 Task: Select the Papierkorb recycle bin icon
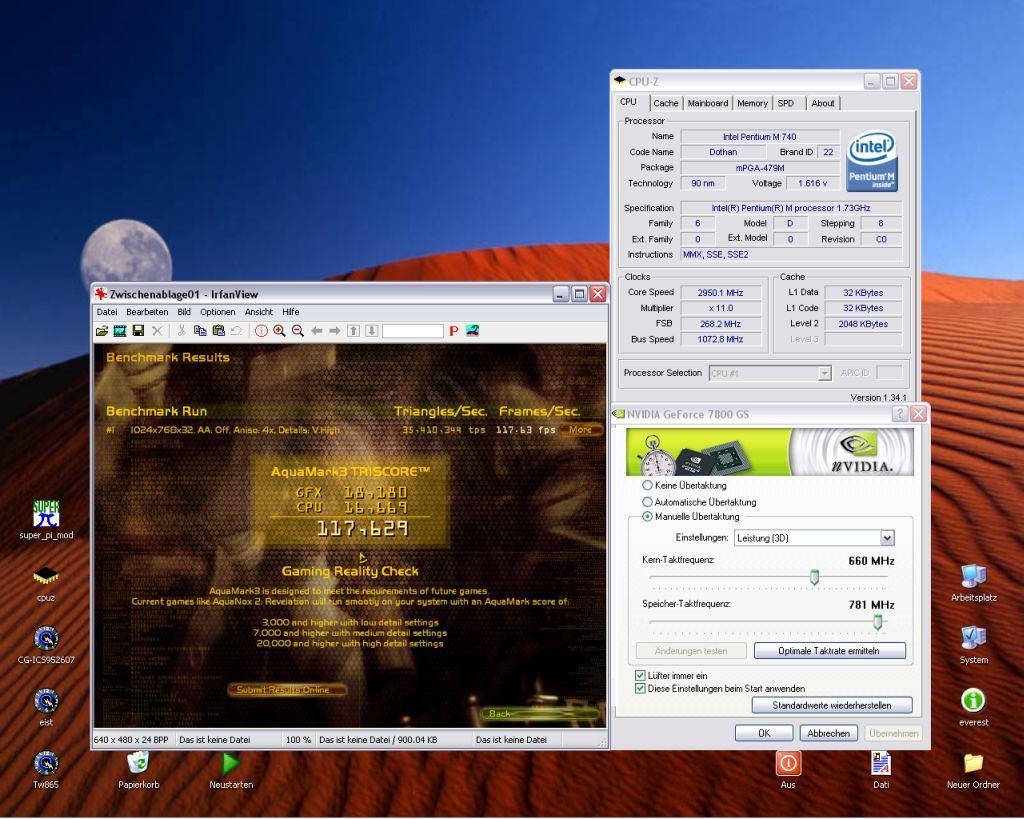pyautogui.click(x=138, y=769)
